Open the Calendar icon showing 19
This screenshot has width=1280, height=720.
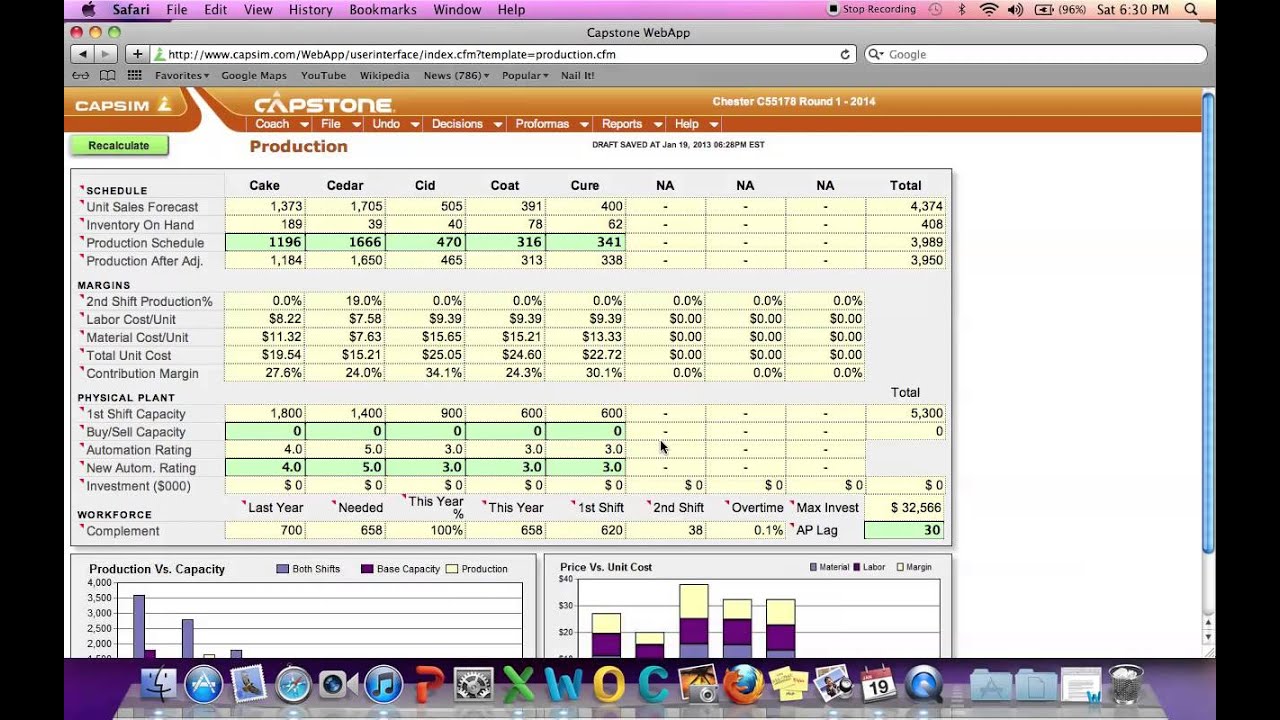tap(878, 685)
